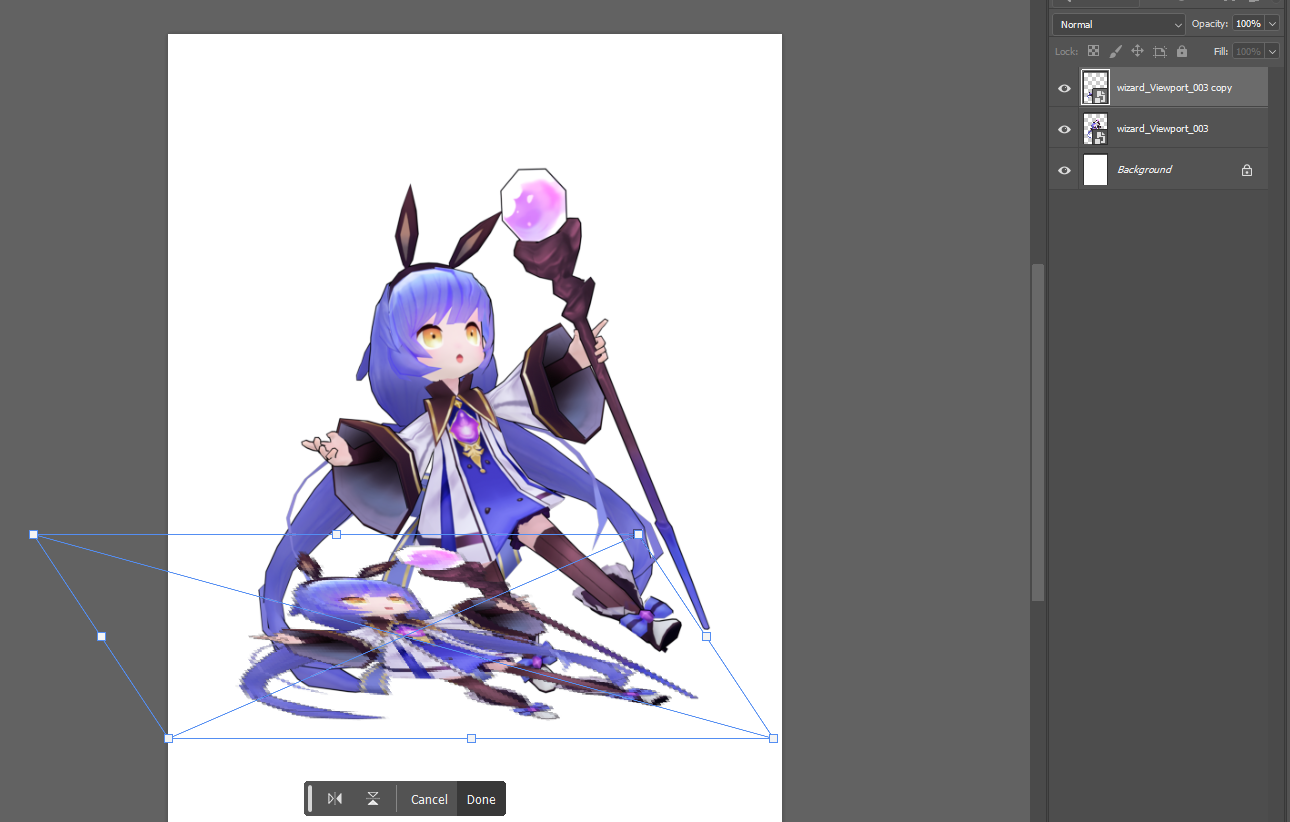Toggle lock image pixels brush icon
1290x822 pixels.
tap(1115, 51)
